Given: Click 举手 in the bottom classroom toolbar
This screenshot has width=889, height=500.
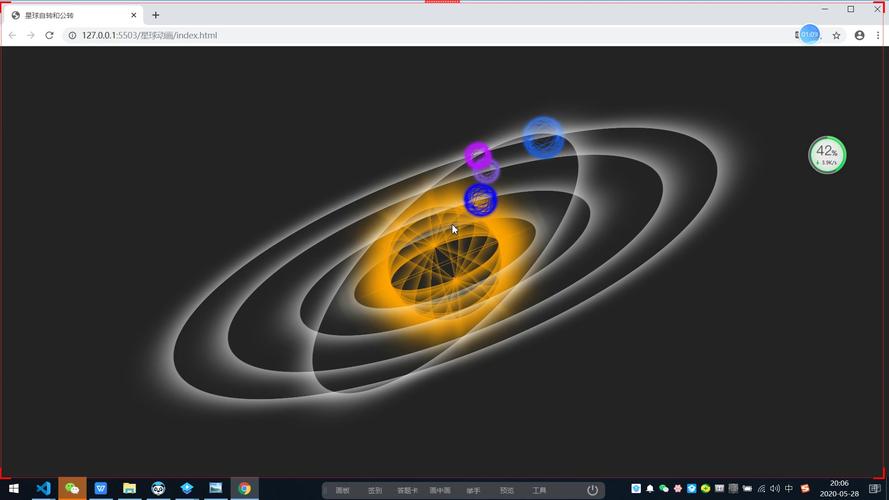Looking at the screenshot, I should (473, 491).
